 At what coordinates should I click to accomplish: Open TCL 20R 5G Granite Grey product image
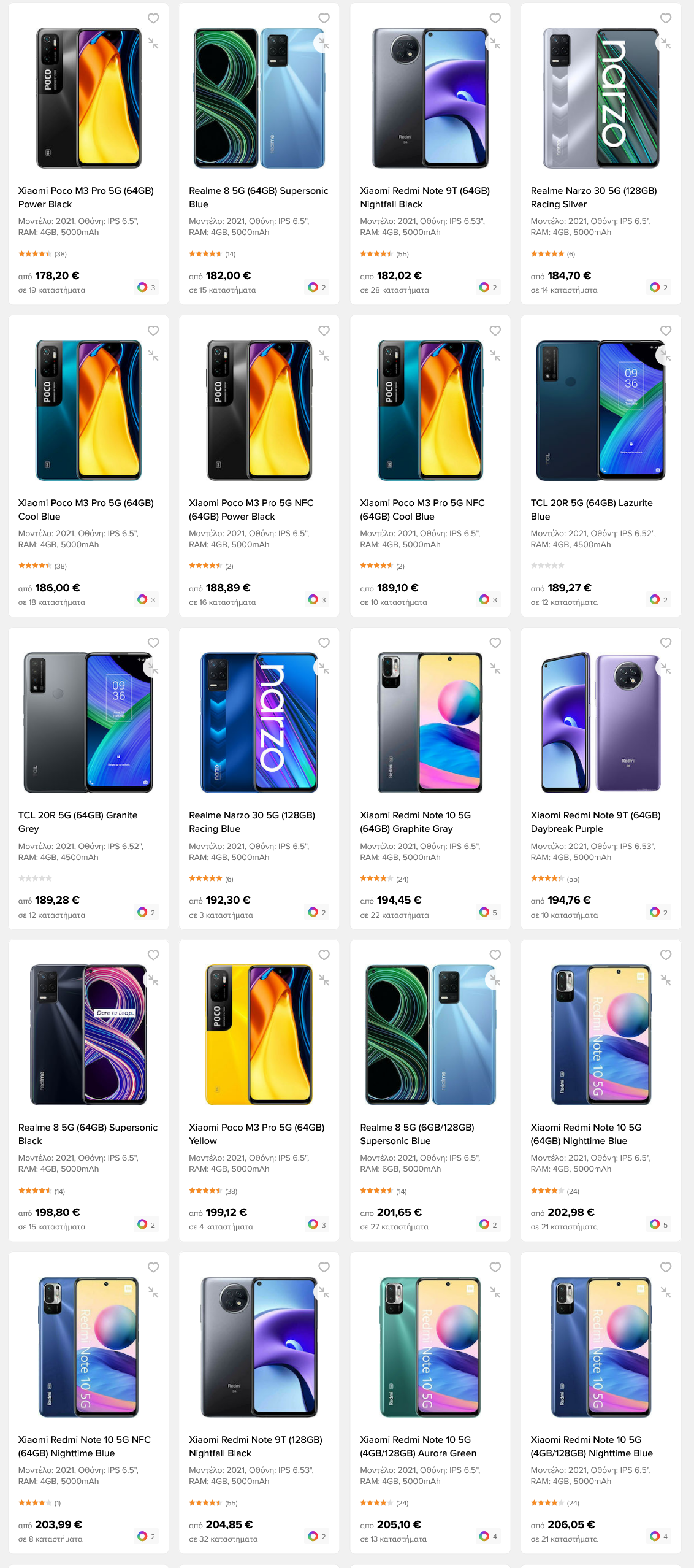[x=88, y=723]
